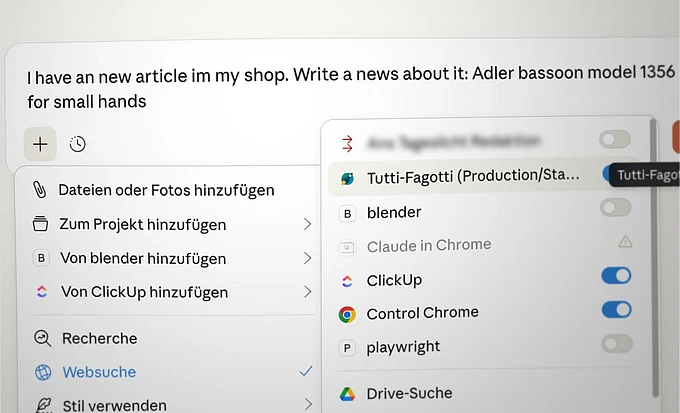Image resolution: width=680 pixels, height=413 pixels.
Task: Click the blender B icon in connector list
Action: (347, 213)
